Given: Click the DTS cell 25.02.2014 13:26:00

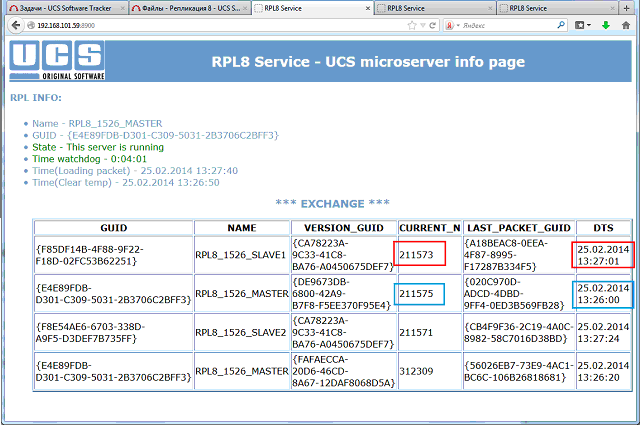Looking at the screenshot, I should click(603, 294).
